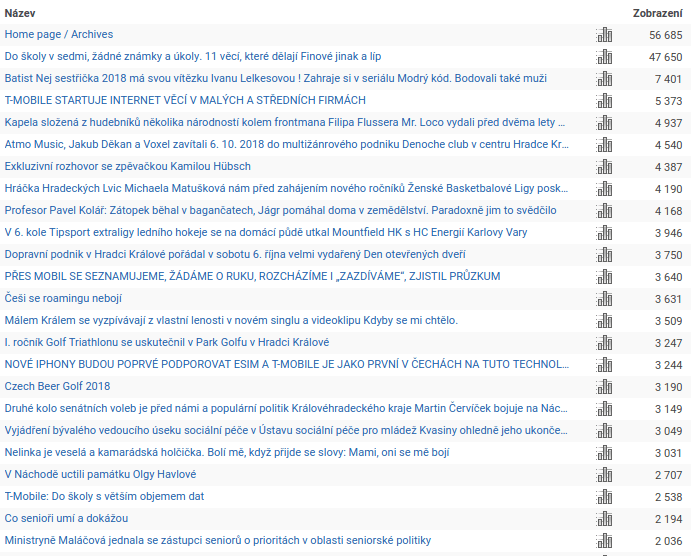Open stats chart icon for Home page / Archives
691x556 pixels.
[603, 35]
